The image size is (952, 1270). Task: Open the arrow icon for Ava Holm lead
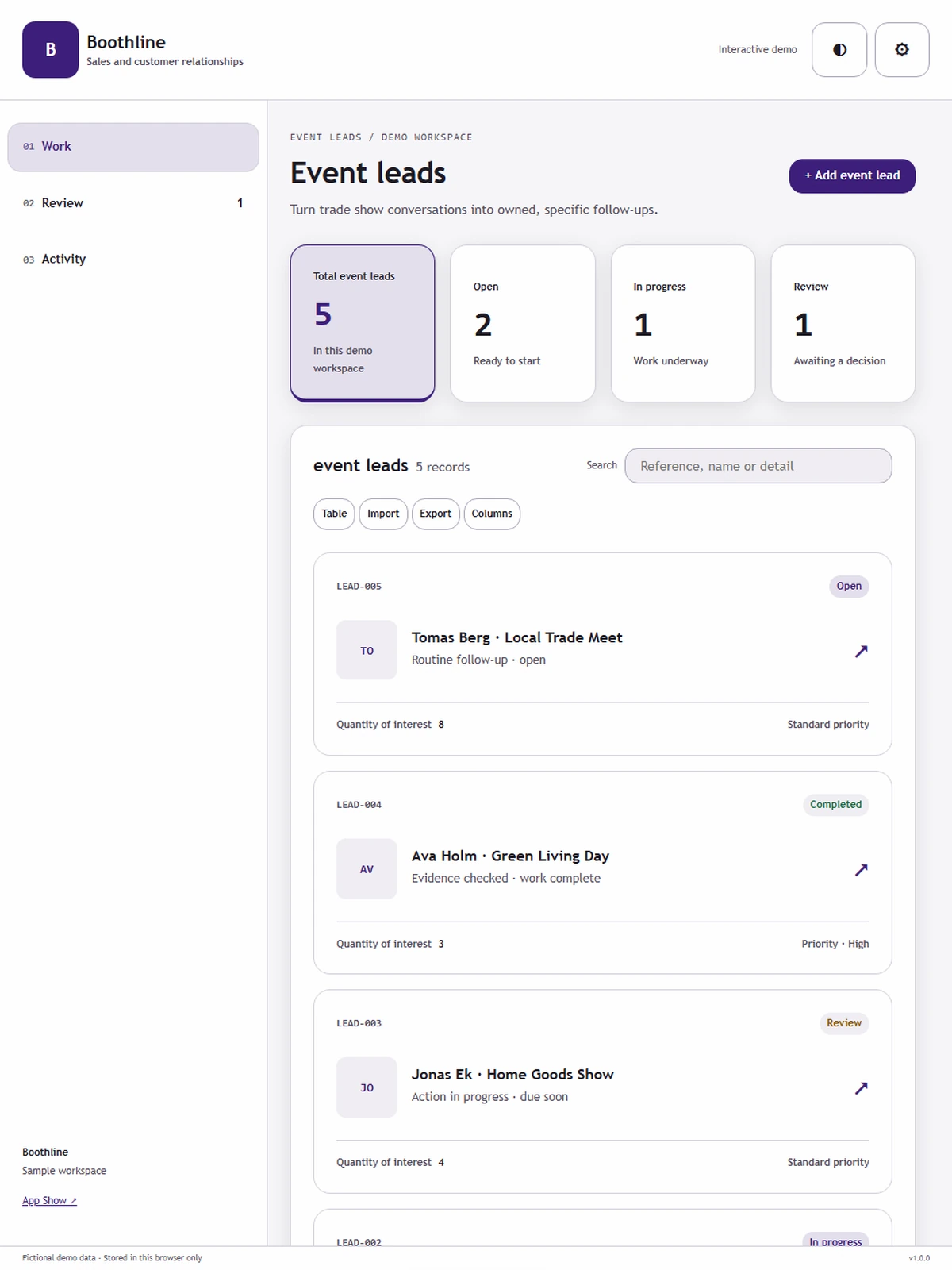tap(861, 869)
